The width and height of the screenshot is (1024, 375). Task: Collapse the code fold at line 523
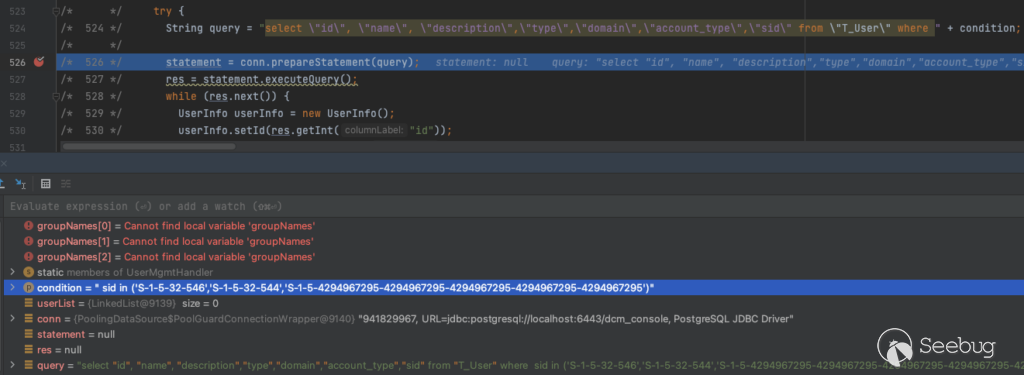(56, 11)
